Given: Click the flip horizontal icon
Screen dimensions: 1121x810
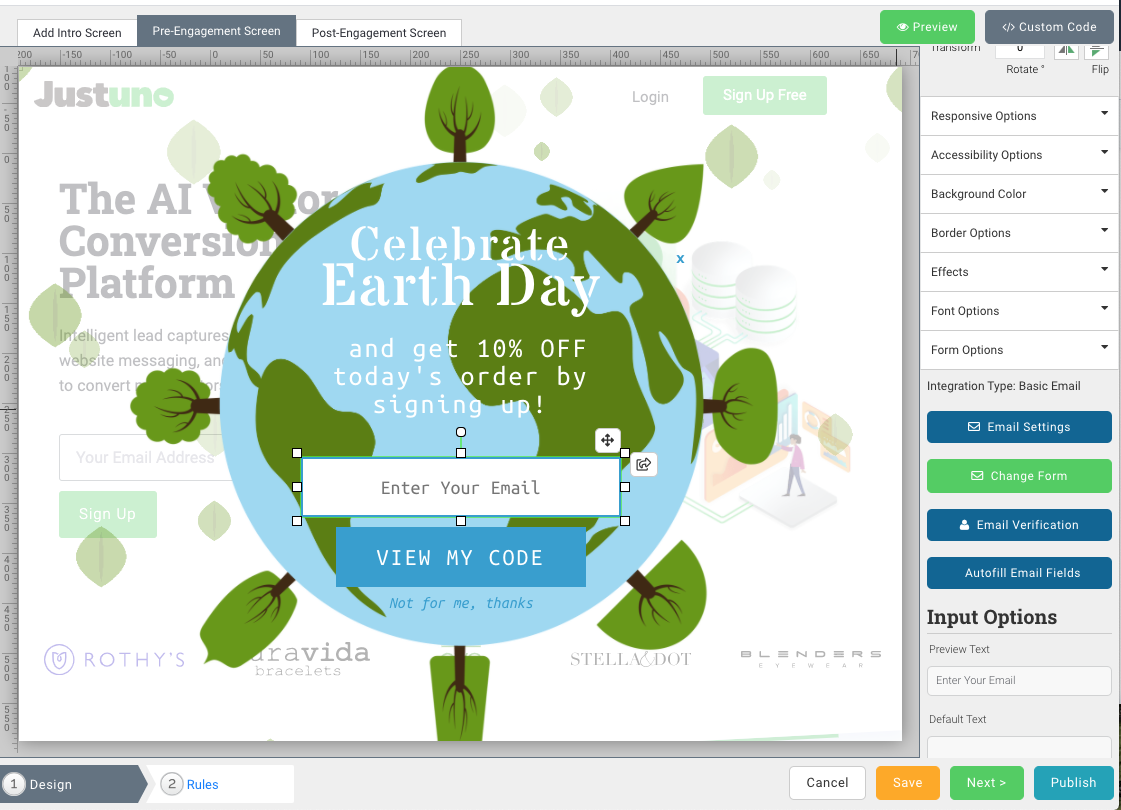Looking at the screenshot, I should pyautogui.click(x=1067, y=50).
